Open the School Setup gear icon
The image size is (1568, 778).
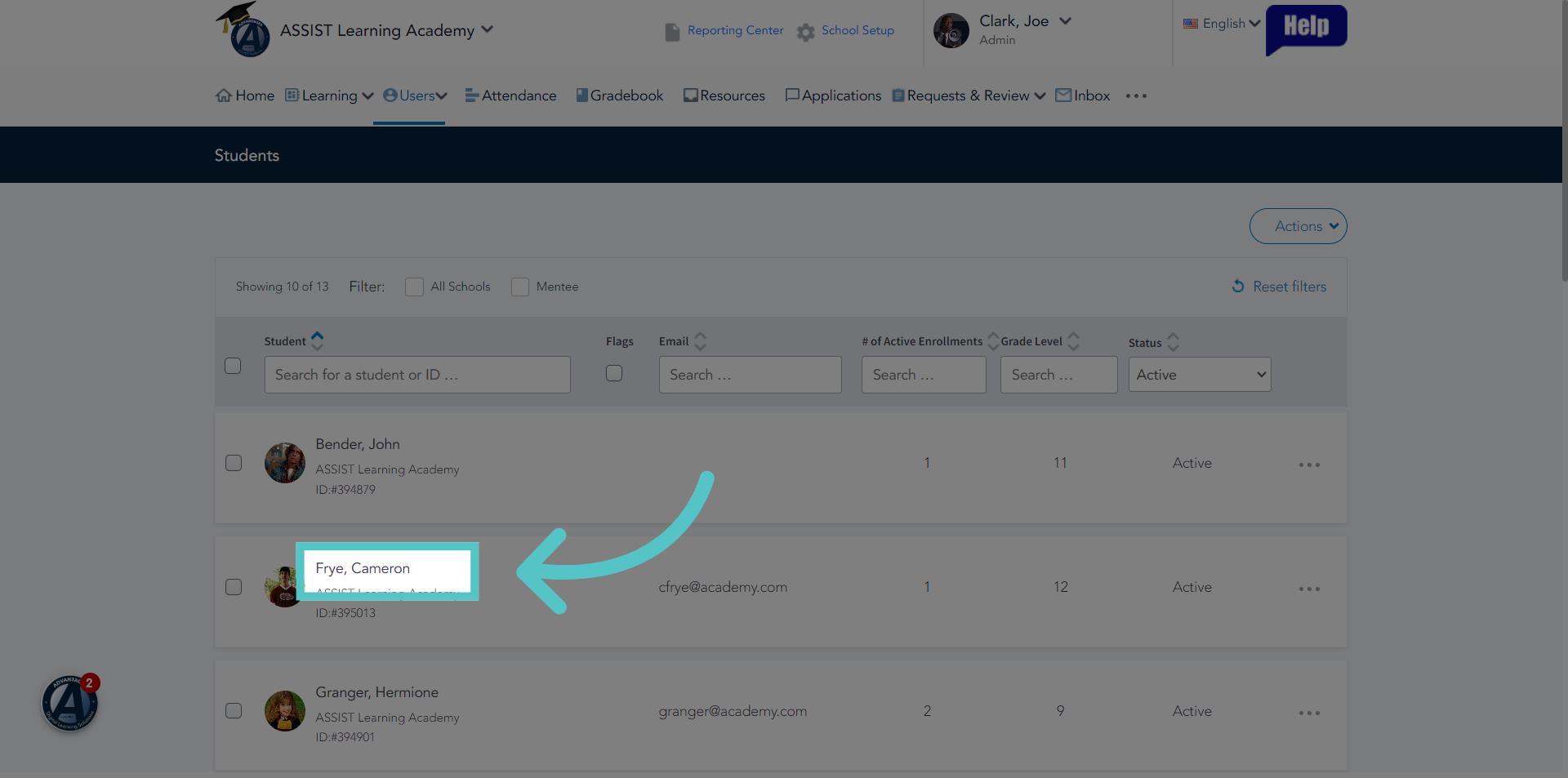(x=806, y=32)
